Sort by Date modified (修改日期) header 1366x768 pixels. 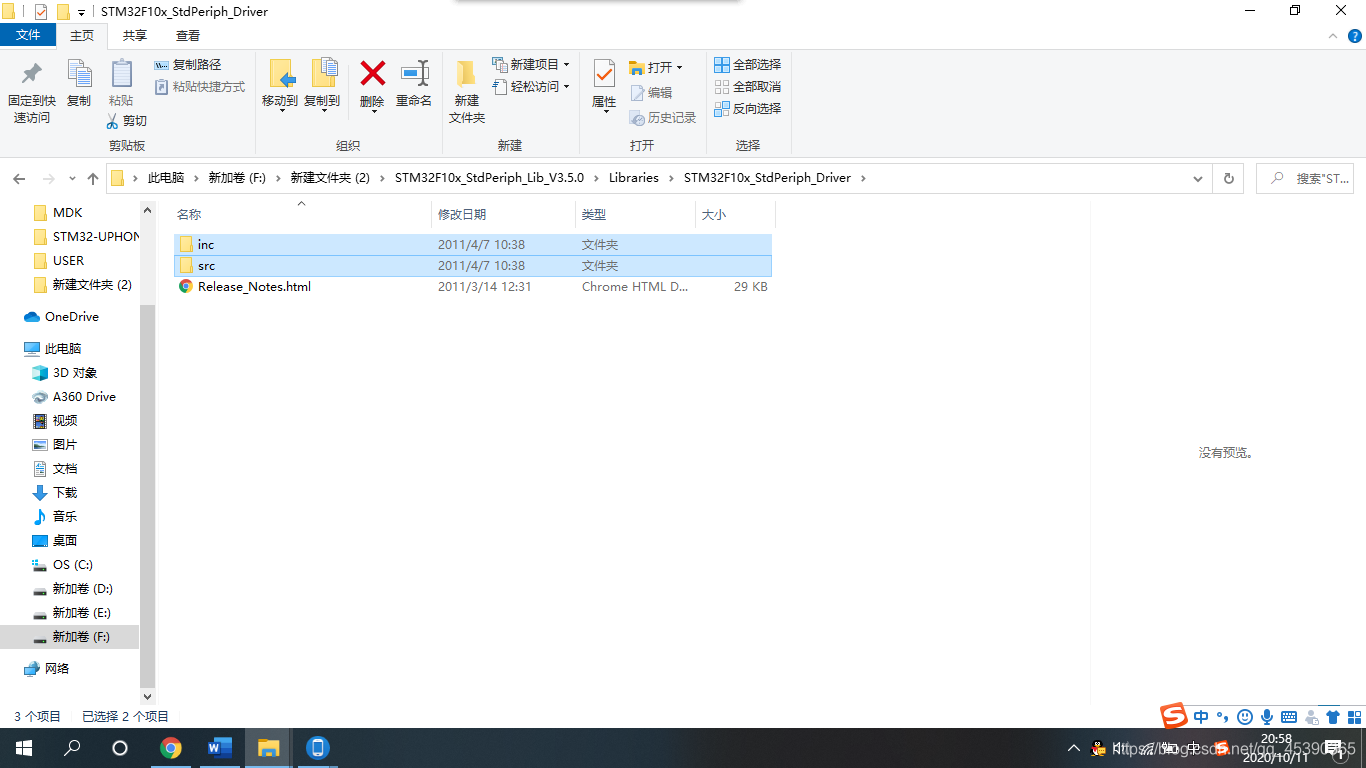(504, 214)
